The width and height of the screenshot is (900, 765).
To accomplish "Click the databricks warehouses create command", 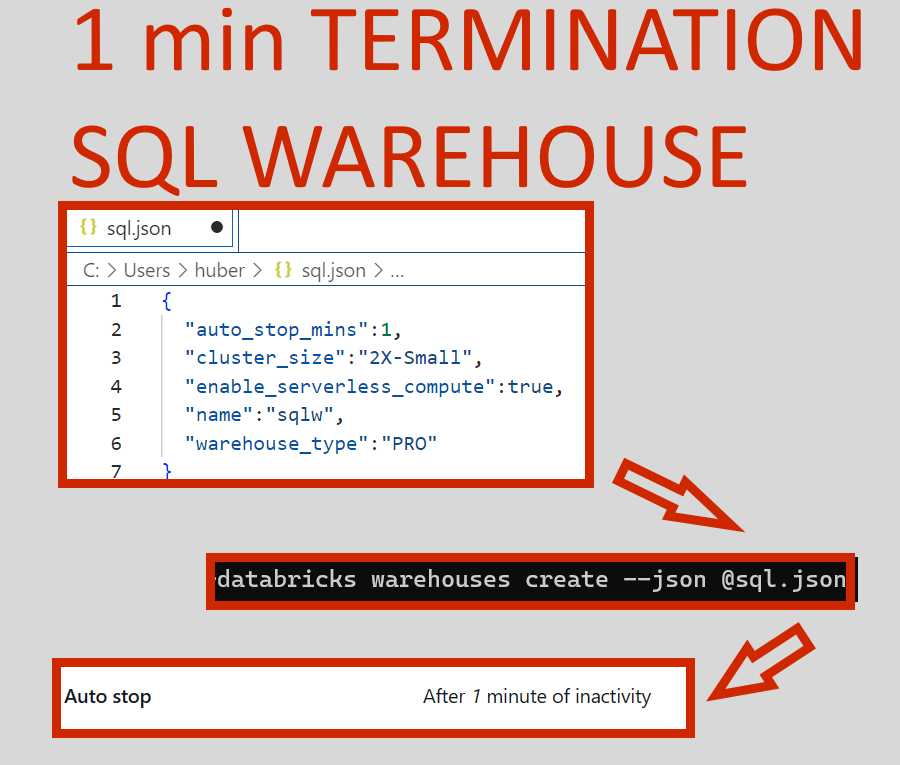I will click(531, 579).
